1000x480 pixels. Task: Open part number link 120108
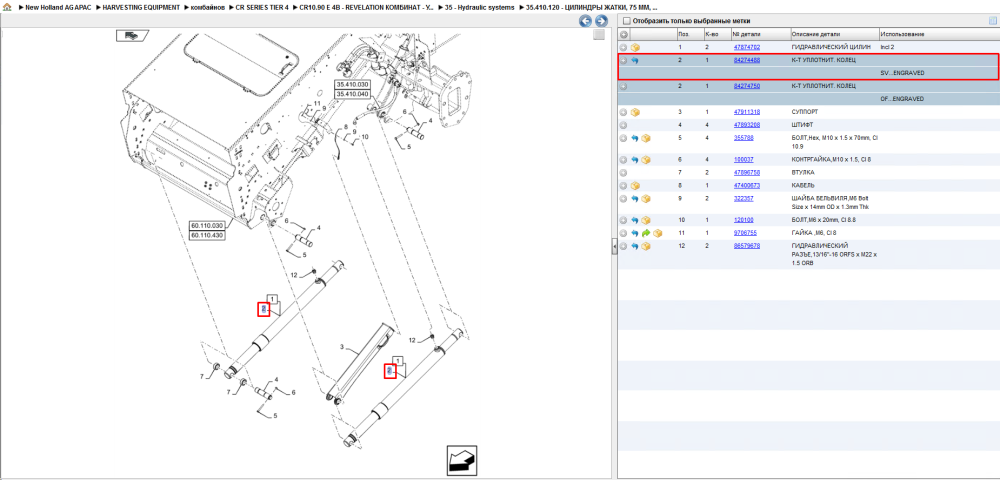coord(742,220)
